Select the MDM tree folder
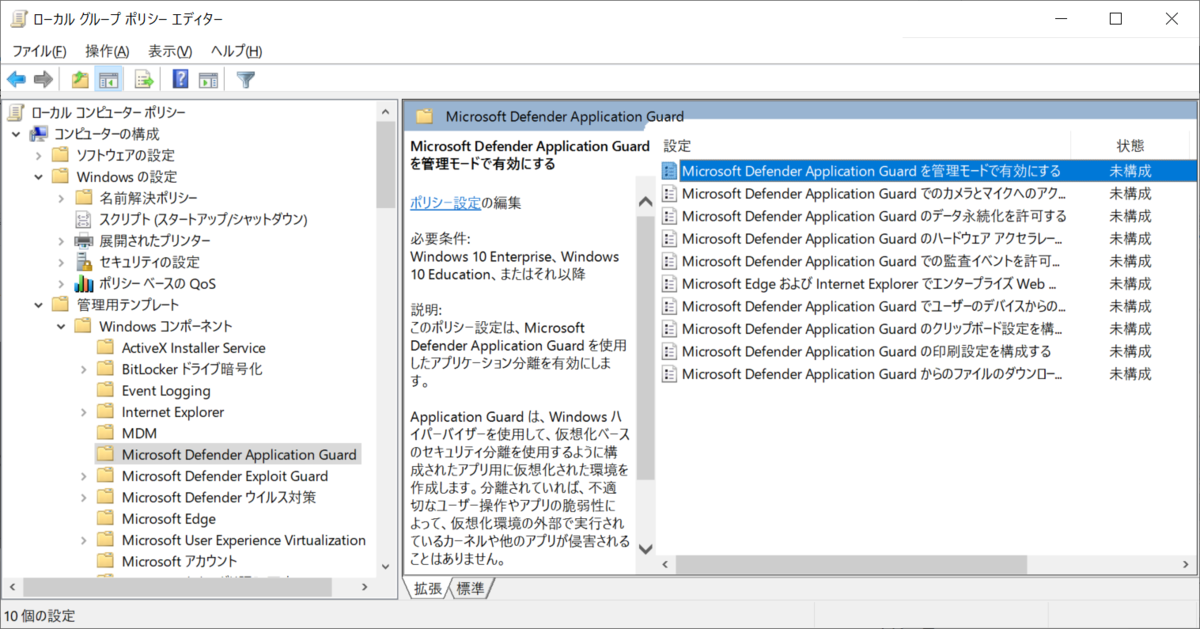The height and width of the screenshot is (629, 1200). (139, 433)
